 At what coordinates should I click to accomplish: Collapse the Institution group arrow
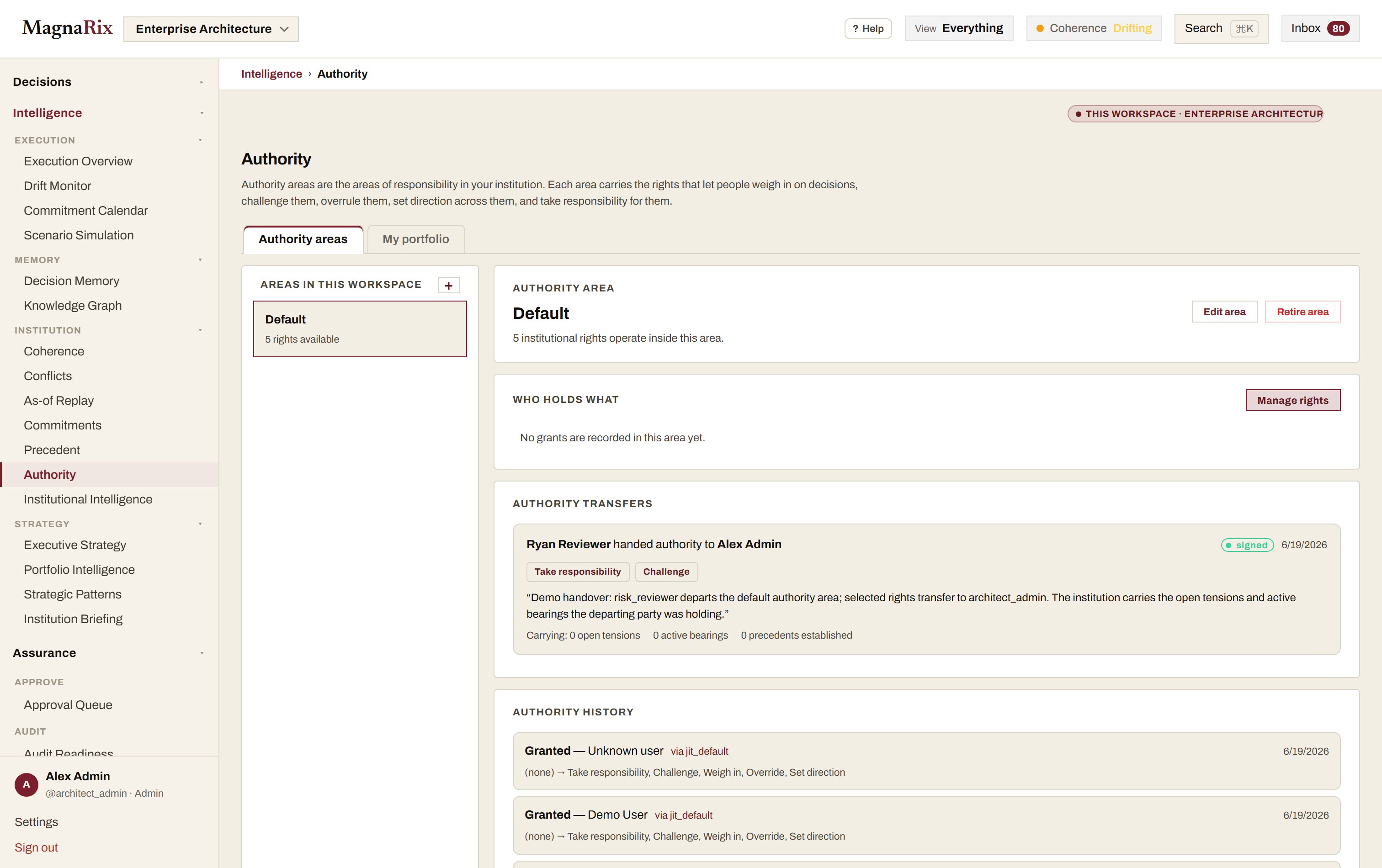coord(200,330)
